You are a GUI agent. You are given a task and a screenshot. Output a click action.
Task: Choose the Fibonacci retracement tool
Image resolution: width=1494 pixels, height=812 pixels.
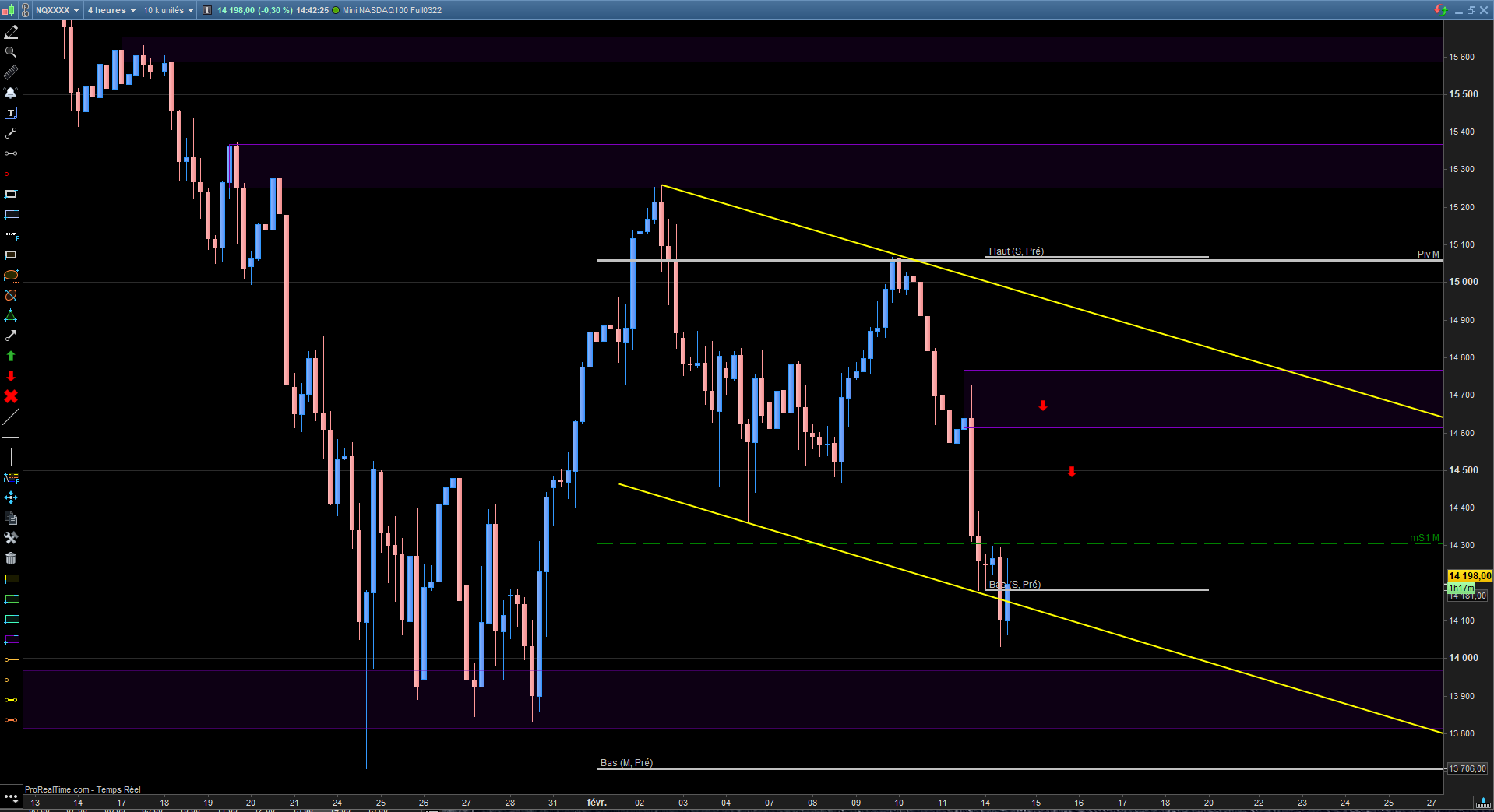click(x=11, y=234)
